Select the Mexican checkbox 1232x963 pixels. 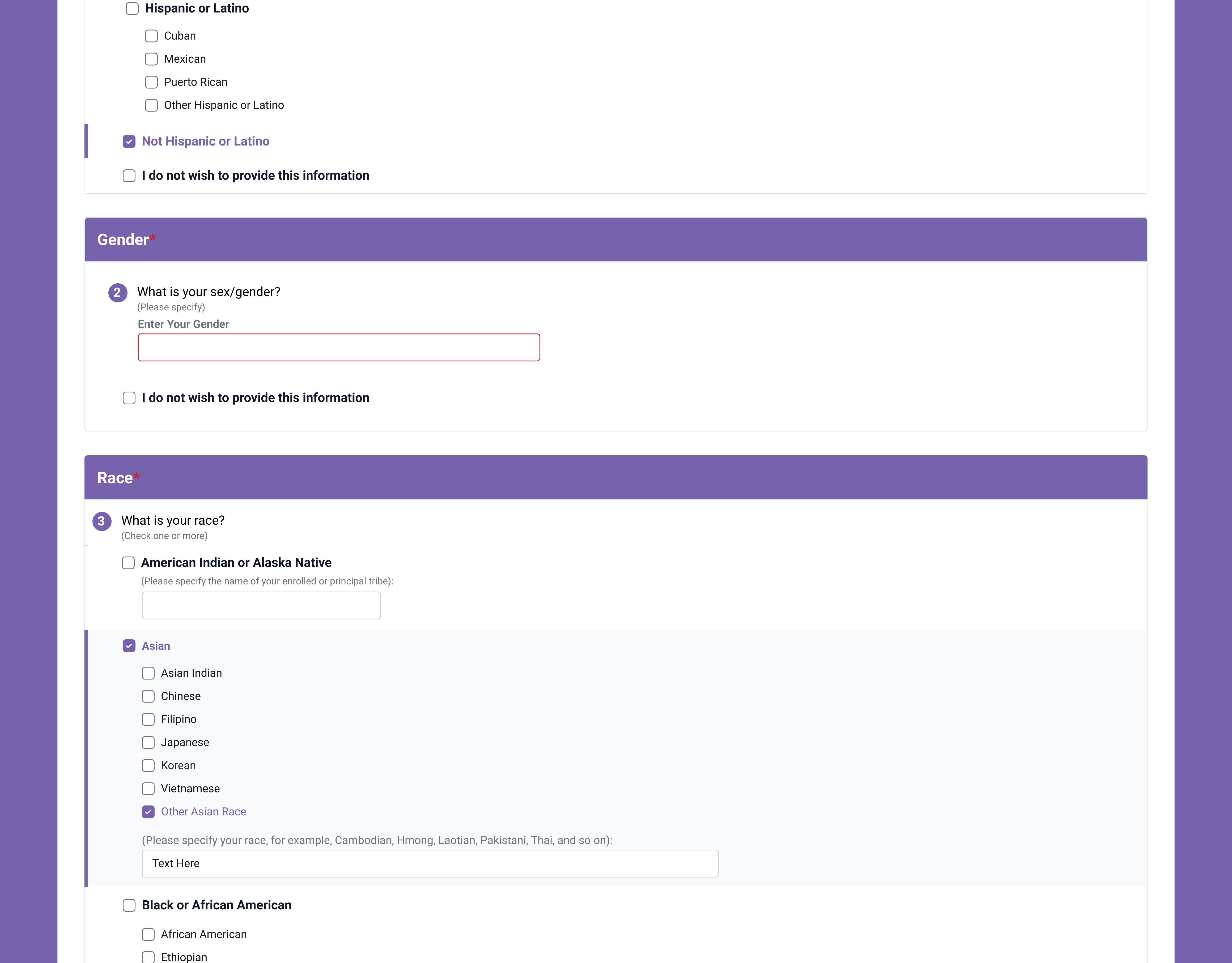(151, 59)
